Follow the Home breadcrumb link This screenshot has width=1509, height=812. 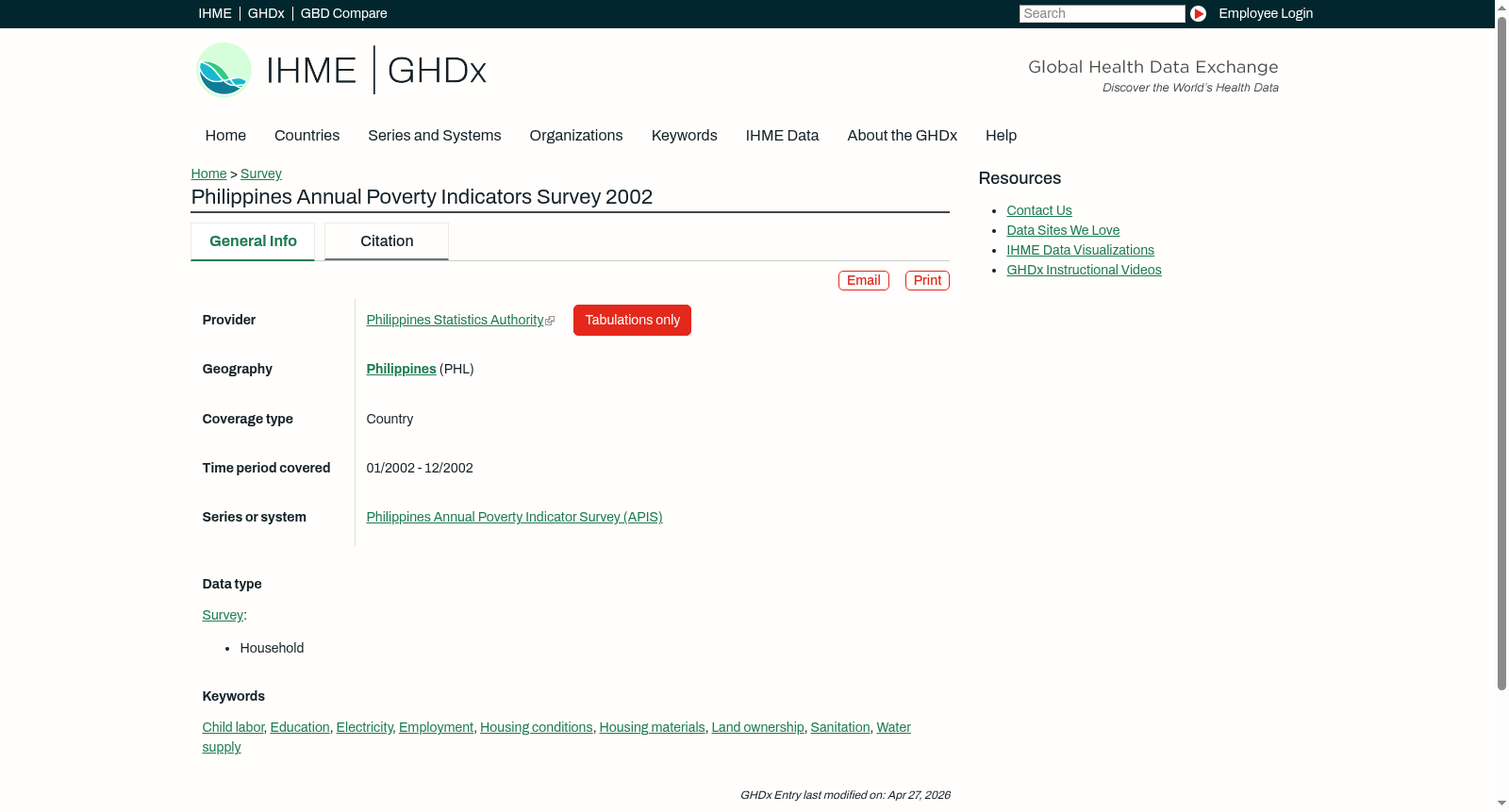pos(208,174)
